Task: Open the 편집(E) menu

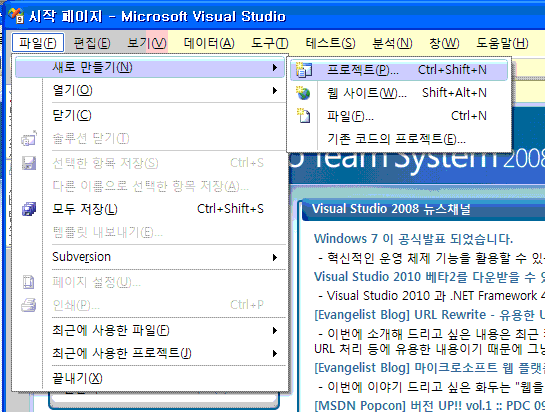Action: [92, 43]
